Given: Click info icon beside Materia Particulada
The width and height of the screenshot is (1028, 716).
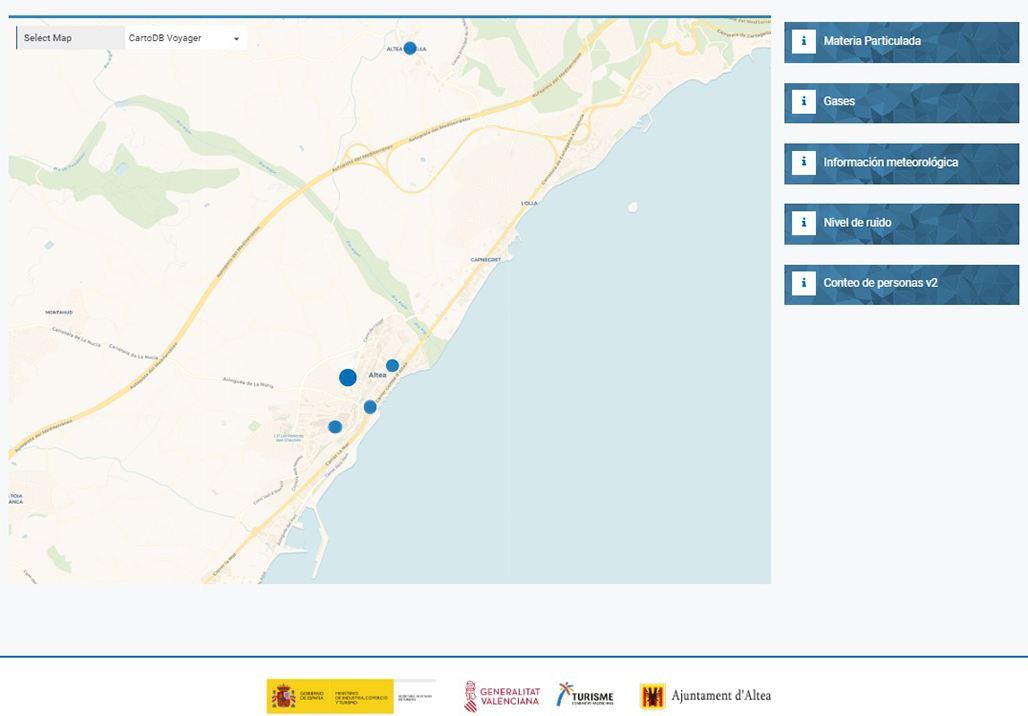Looking at the screenshot, I should (803, 41).
